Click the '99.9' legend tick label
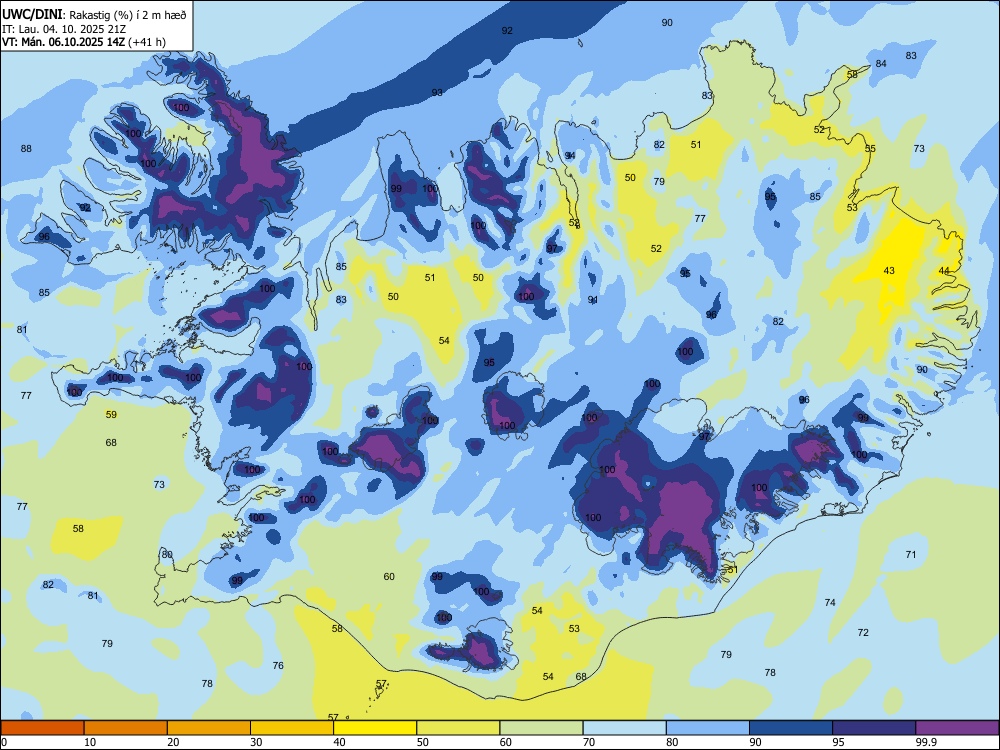 pyautogui.click(x=925, y=742)
